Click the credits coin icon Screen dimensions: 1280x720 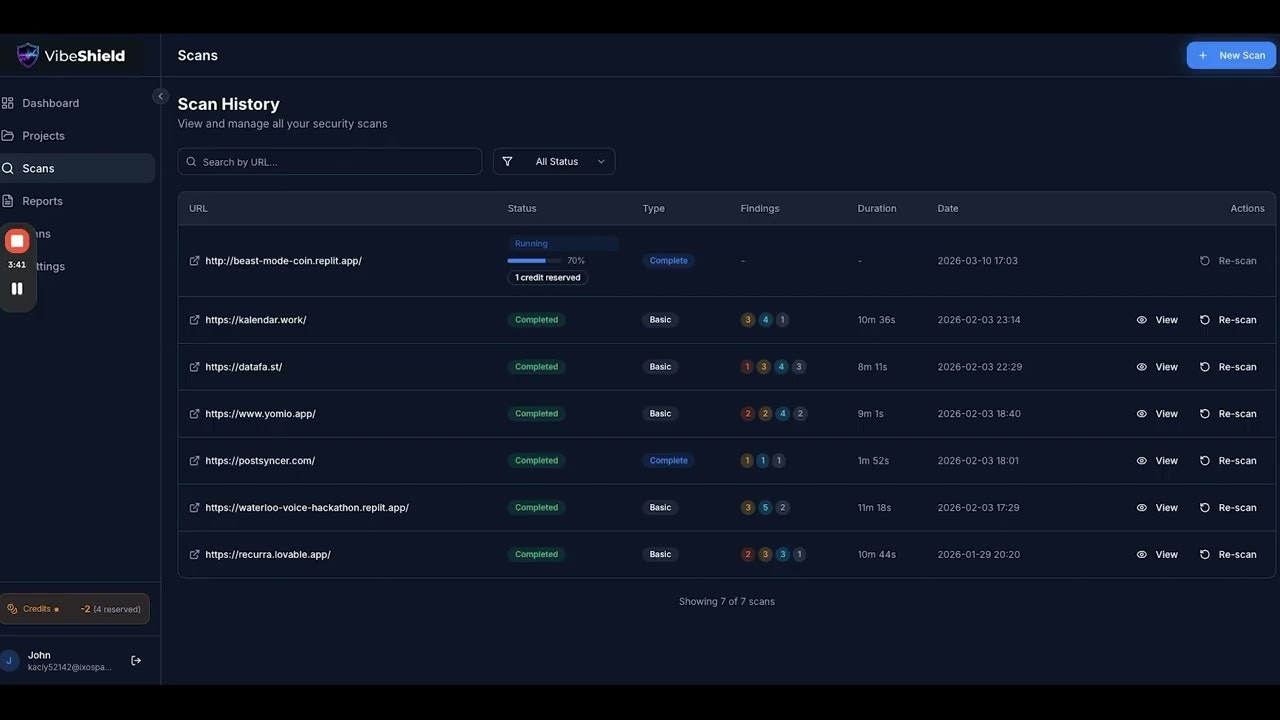point(13,609)
